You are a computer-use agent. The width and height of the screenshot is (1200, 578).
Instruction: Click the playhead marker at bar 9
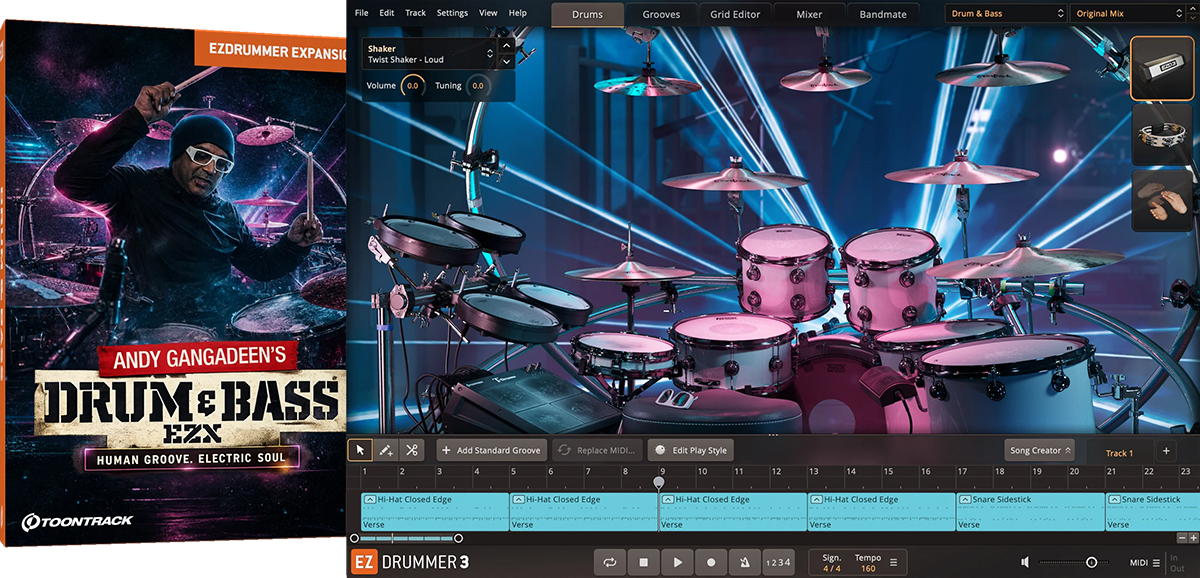658,482
